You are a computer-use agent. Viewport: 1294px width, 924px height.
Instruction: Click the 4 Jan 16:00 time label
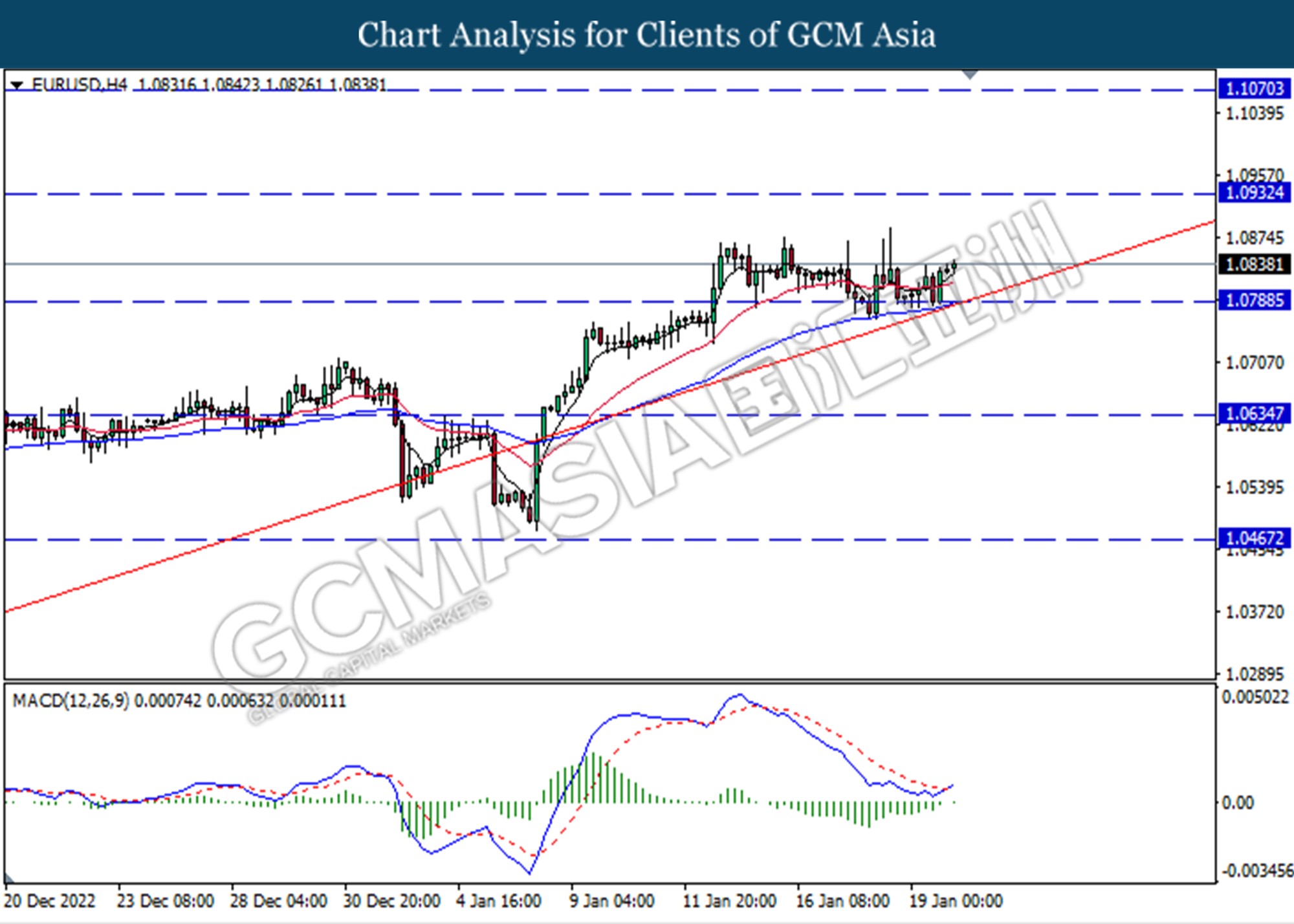tap(499, 901)
